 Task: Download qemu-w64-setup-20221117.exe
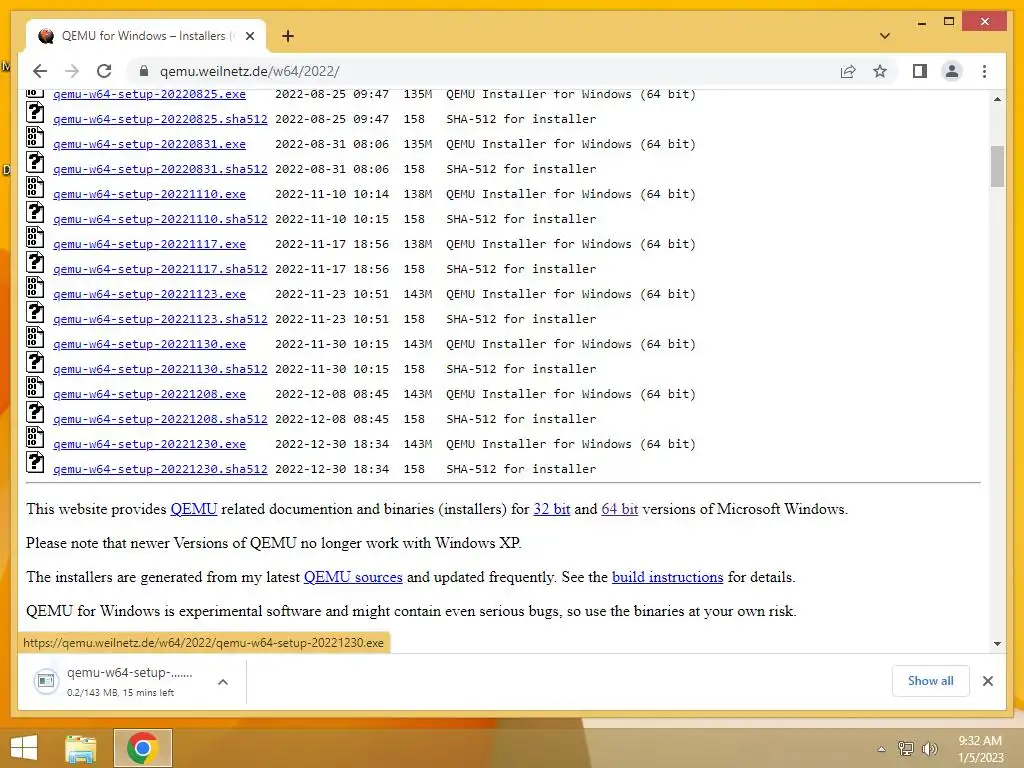150,244
